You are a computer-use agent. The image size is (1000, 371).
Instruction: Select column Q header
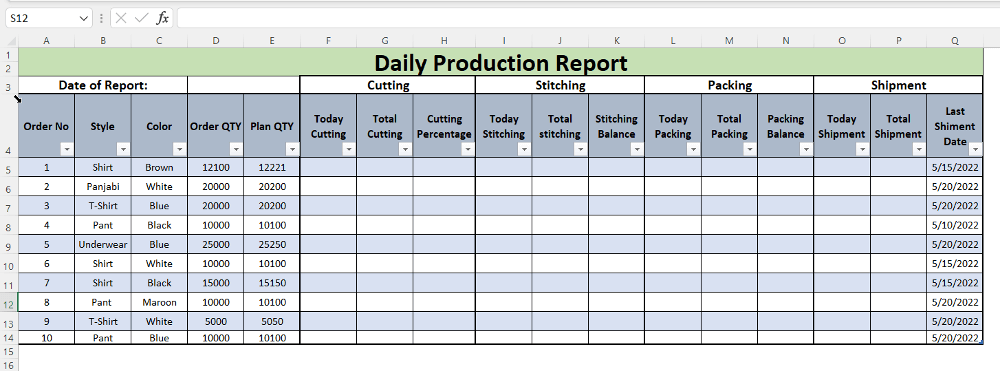click(x=955, y=41)
